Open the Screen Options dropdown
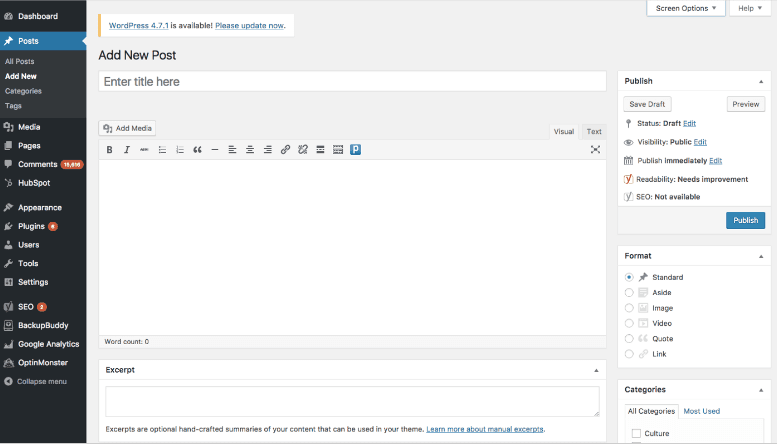777x444 pixels. [x=686, y=8]
